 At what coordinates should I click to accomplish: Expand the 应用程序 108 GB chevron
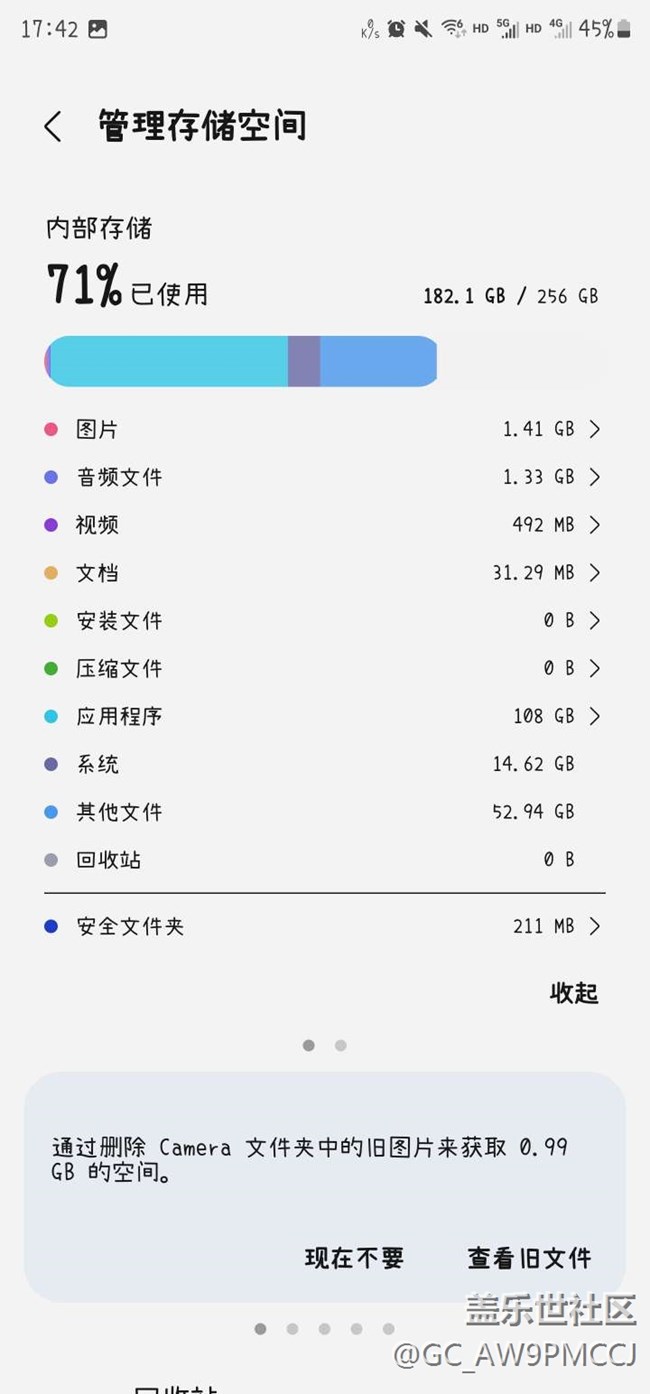pyautogui.click(x=595, y=716)
